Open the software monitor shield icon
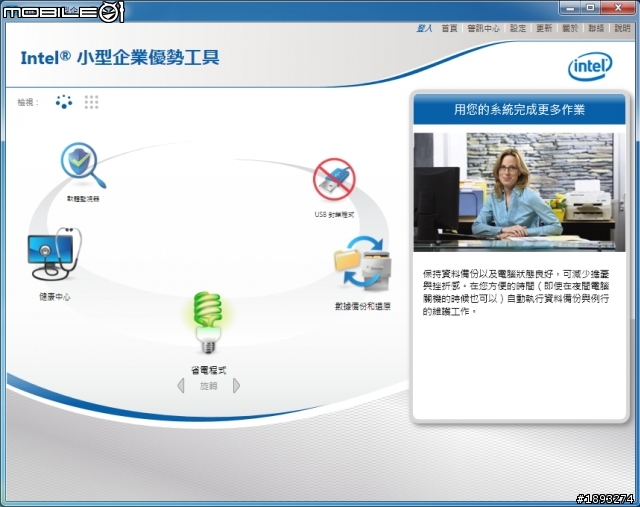 pyautogui.click(x=83, y=165)
